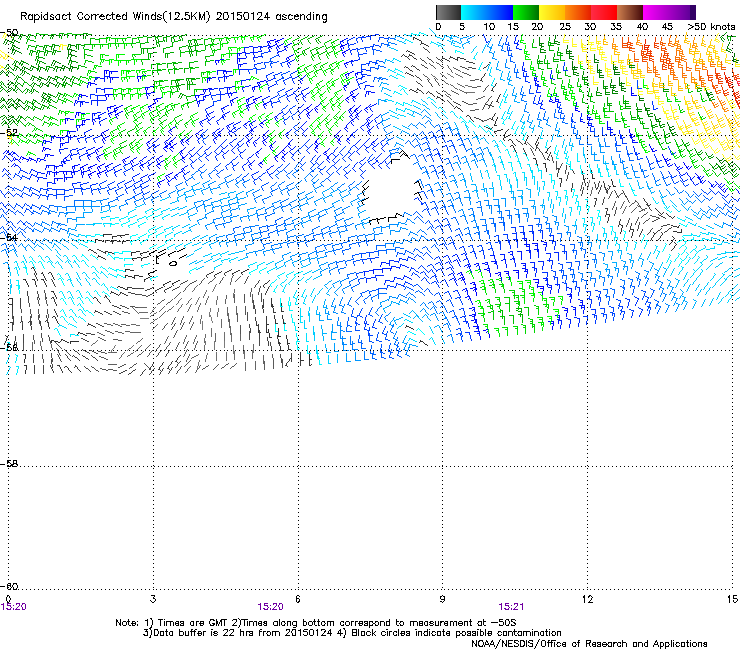Screen dimensions: 740x650
Task: Click the longitude label '6'
Action: (298, 599)
